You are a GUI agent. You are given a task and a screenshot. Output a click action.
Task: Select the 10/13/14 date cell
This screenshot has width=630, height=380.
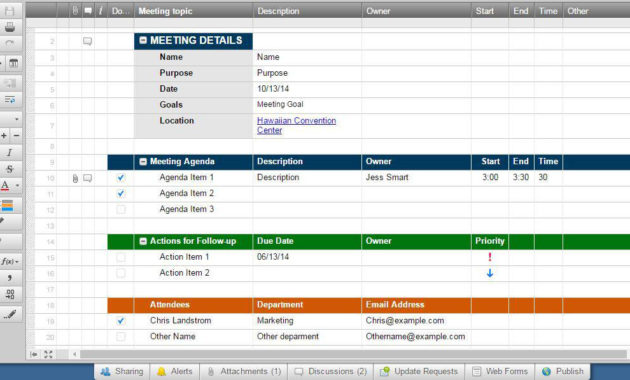pos(307,89)
